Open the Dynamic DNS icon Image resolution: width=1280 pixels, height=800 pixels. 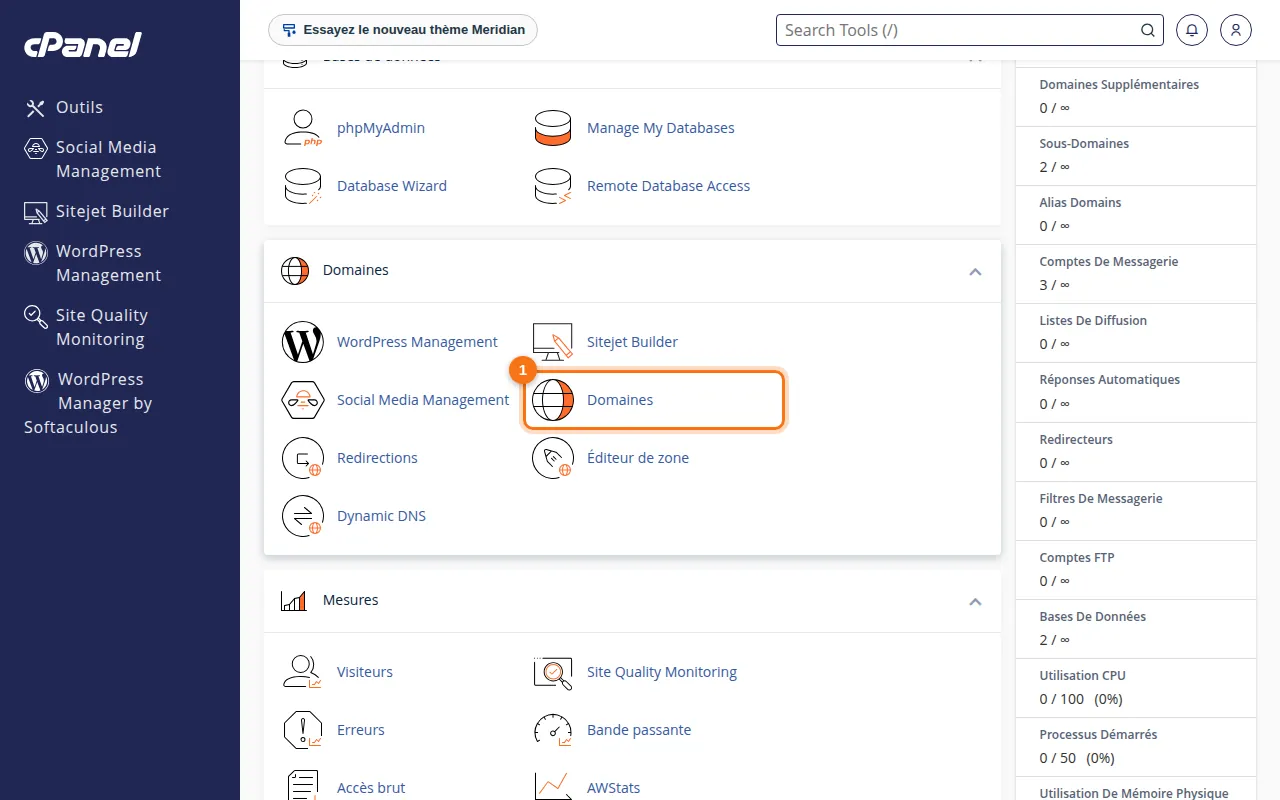[x=302, y=516]
